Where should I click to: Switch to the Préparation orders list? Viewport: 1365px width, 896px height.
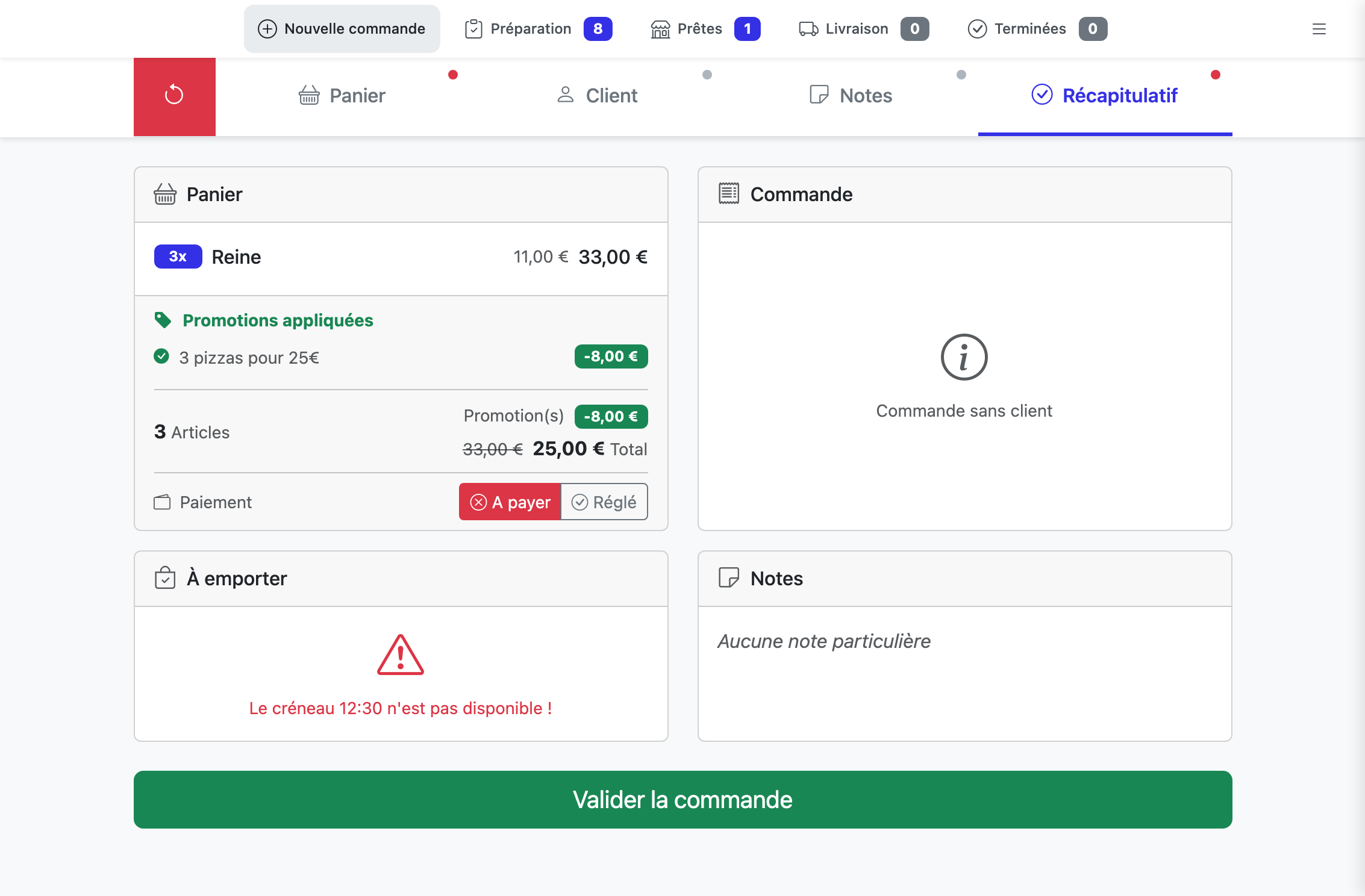[x=539, y=29]
